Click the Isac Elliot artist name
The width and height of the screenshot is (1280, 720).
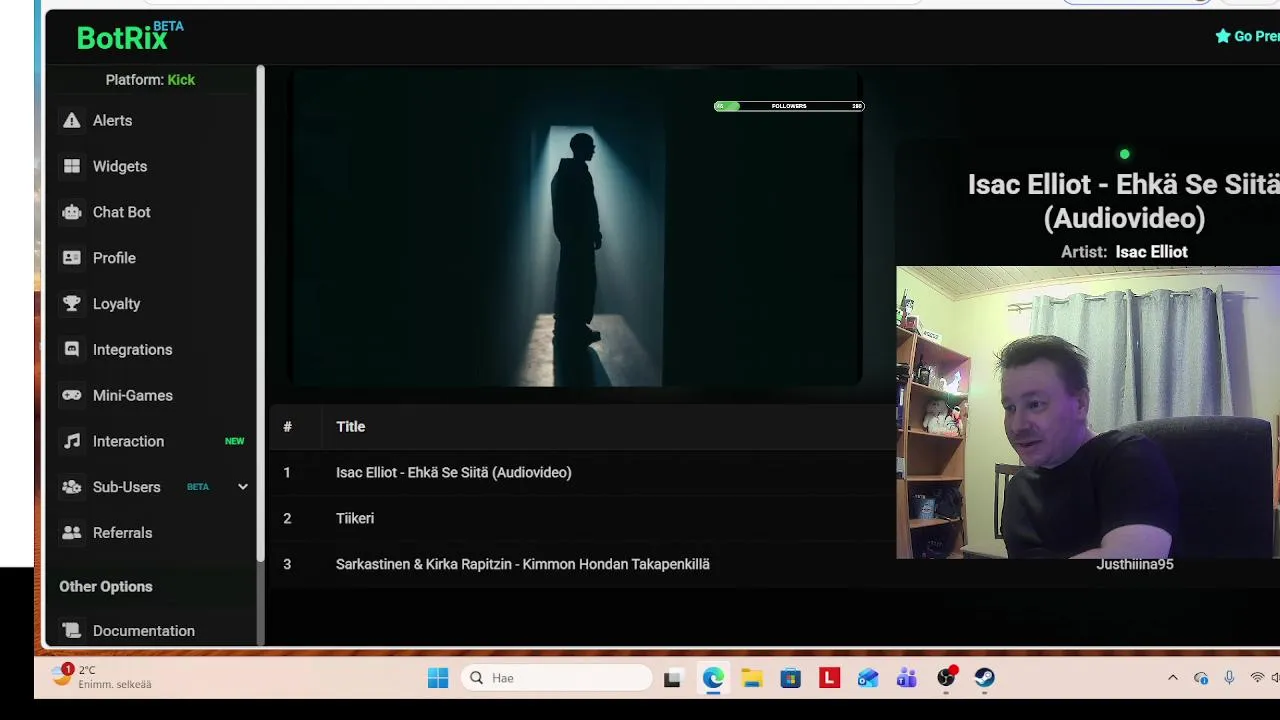click(x=1151, y=252)
